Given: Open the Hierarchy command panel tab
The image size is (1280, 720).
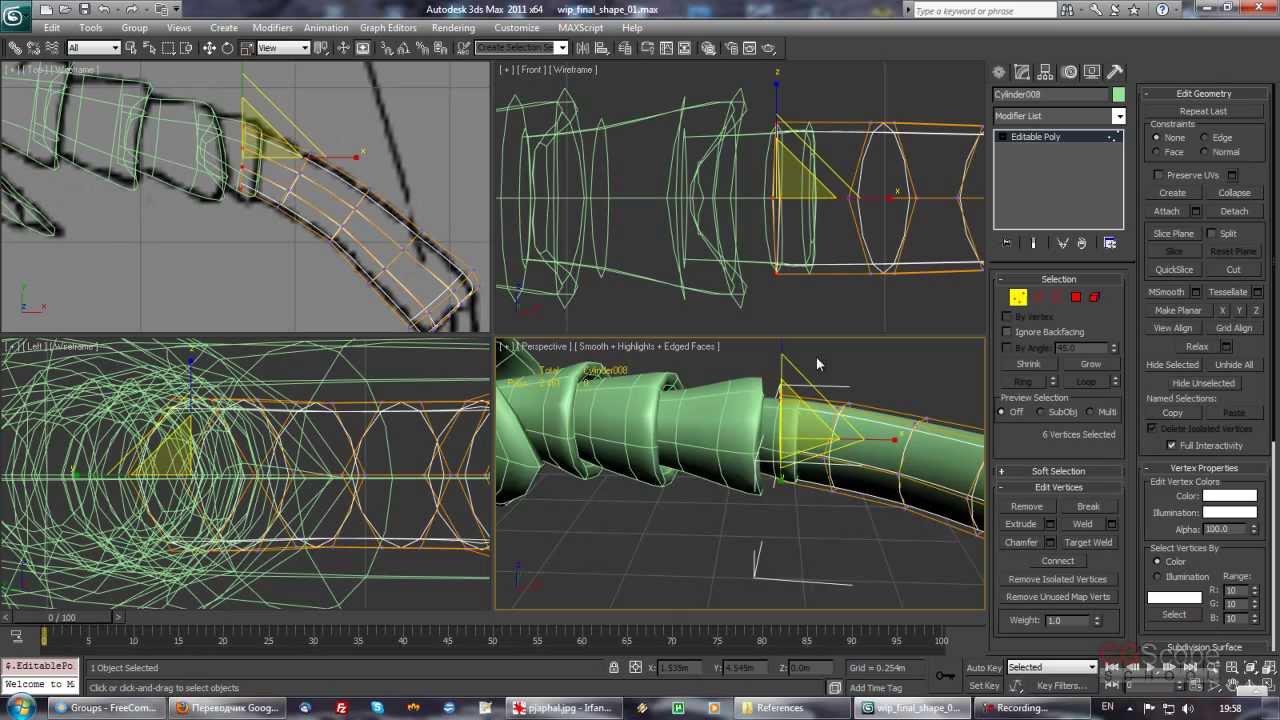Looking at the screenshot, I should pos(1046,72).
